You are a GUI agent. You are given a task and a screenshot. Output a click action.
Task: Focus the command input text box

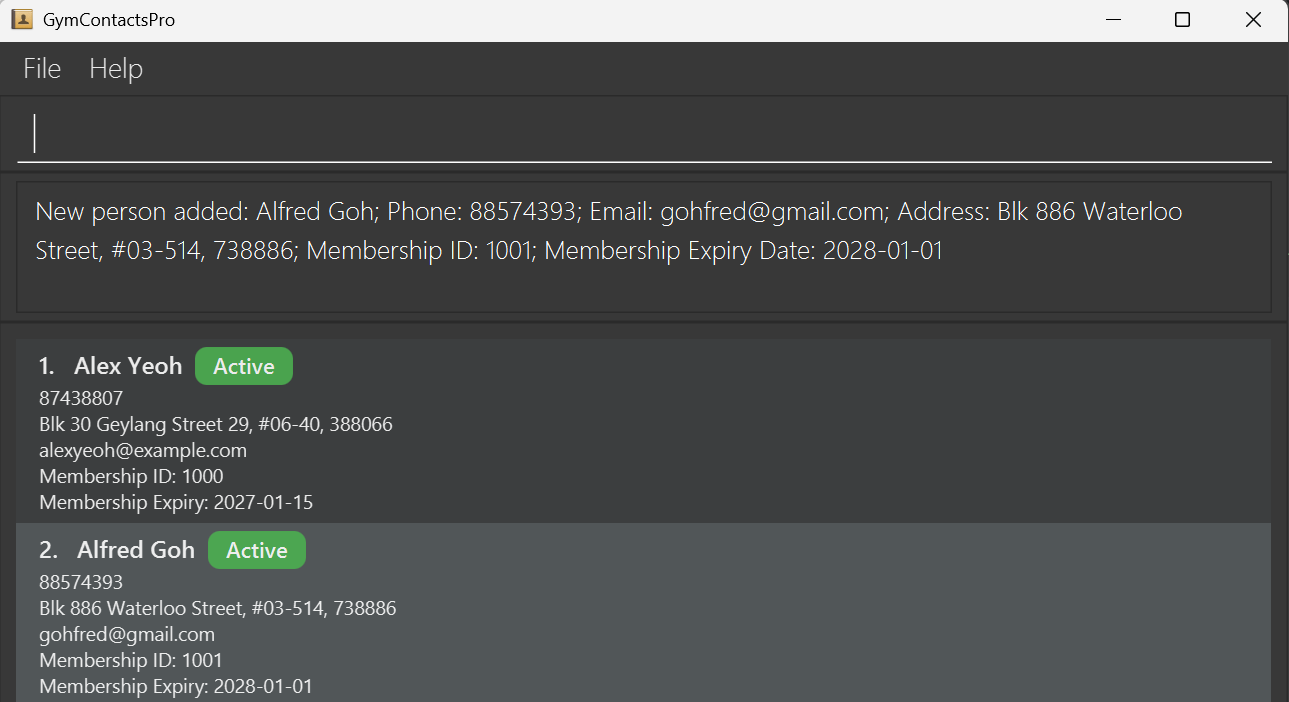tap(644, 134)
